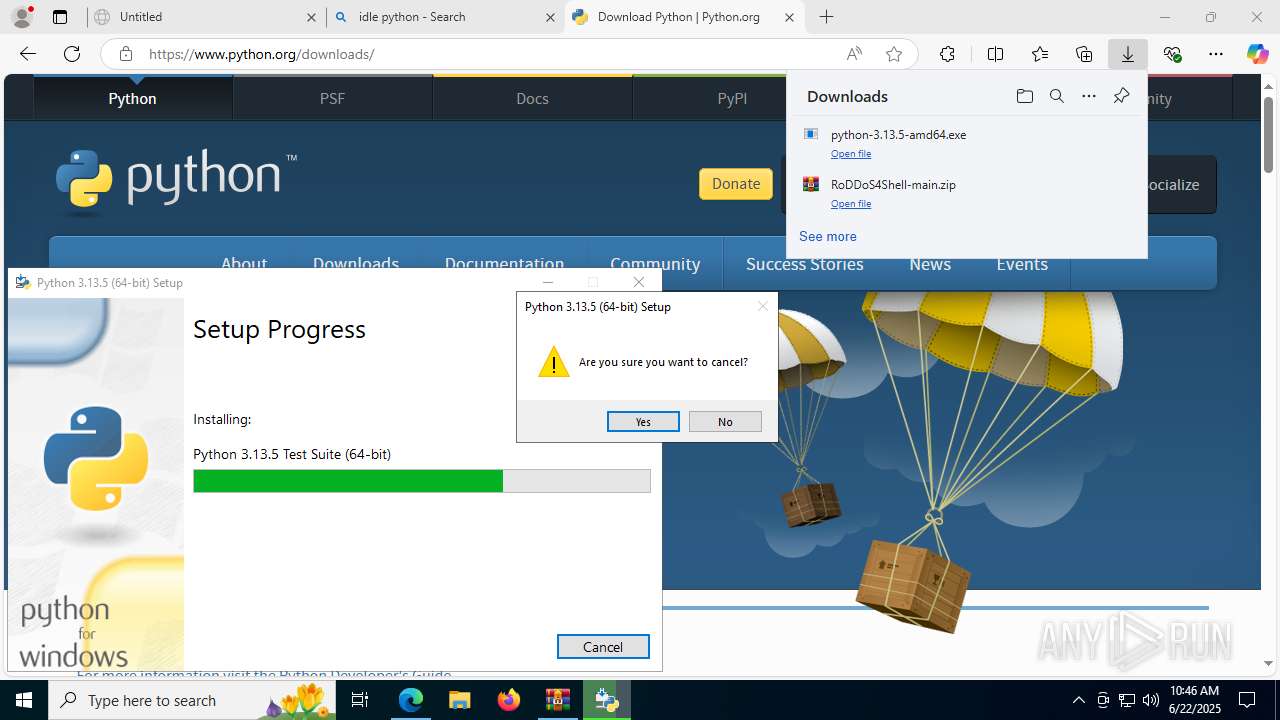The height and width of the screenshot is (720, 1280).
Task: Open News in the site menu
Action: 930,264
